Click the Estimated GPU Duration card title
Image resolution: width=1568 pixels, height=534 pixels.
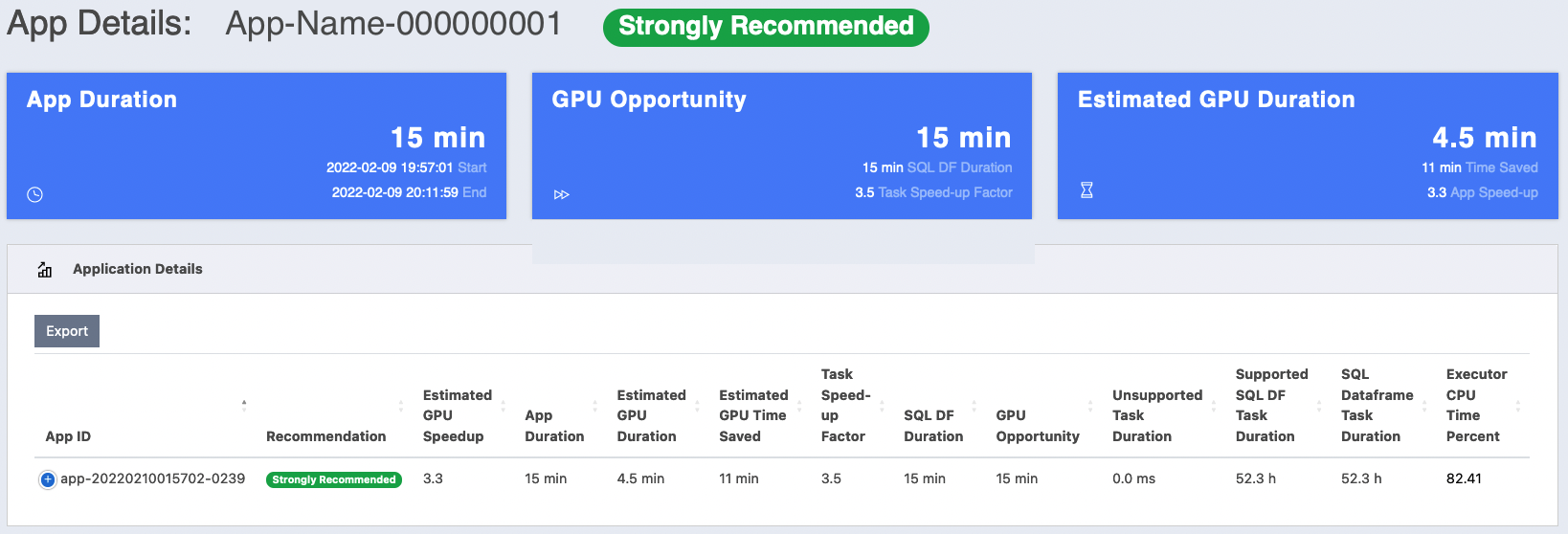point(1217,100)
